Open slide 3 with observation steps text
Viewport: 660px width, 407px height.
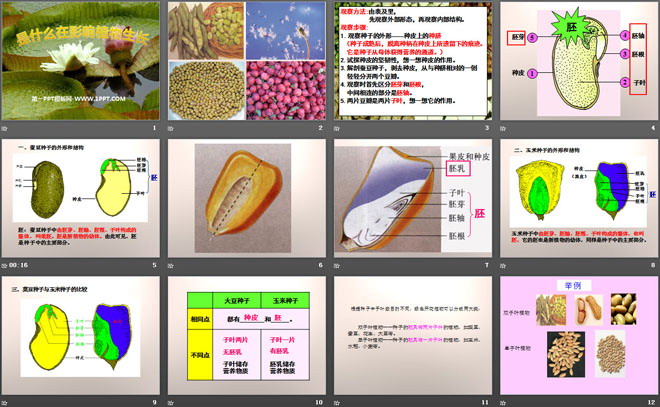(413, 61)
